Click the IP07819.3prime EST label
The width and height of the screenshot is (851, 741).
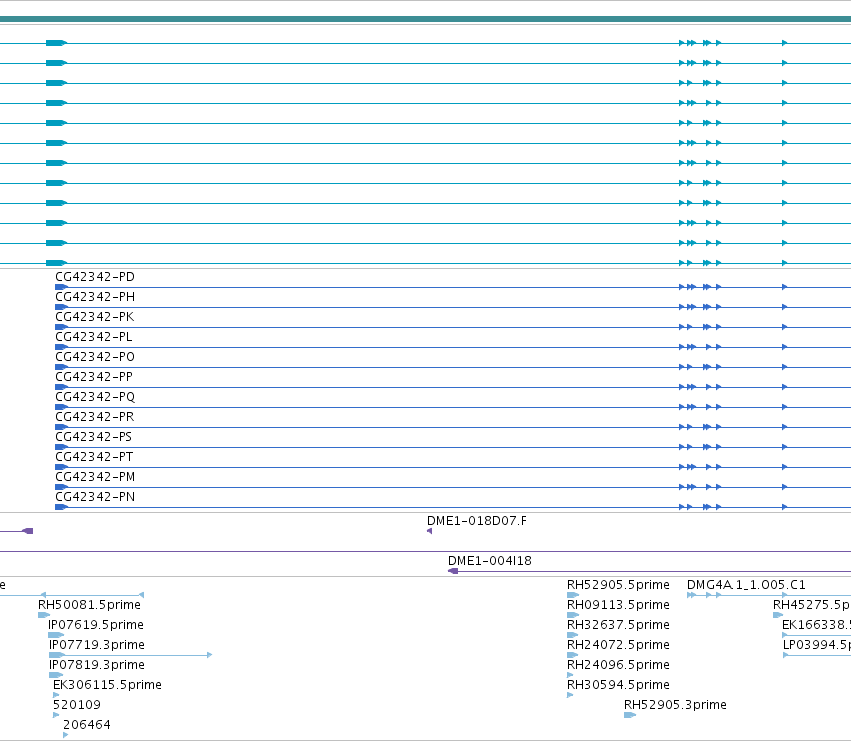tap(97, 665)
